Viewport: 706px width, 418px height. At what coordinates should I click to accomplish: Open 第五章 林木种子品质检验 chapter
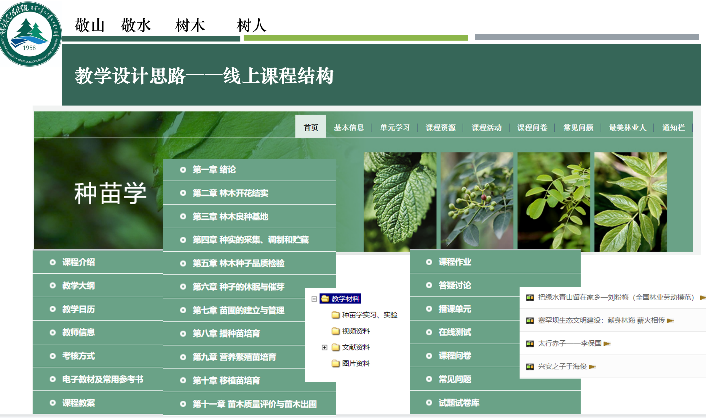238,263
